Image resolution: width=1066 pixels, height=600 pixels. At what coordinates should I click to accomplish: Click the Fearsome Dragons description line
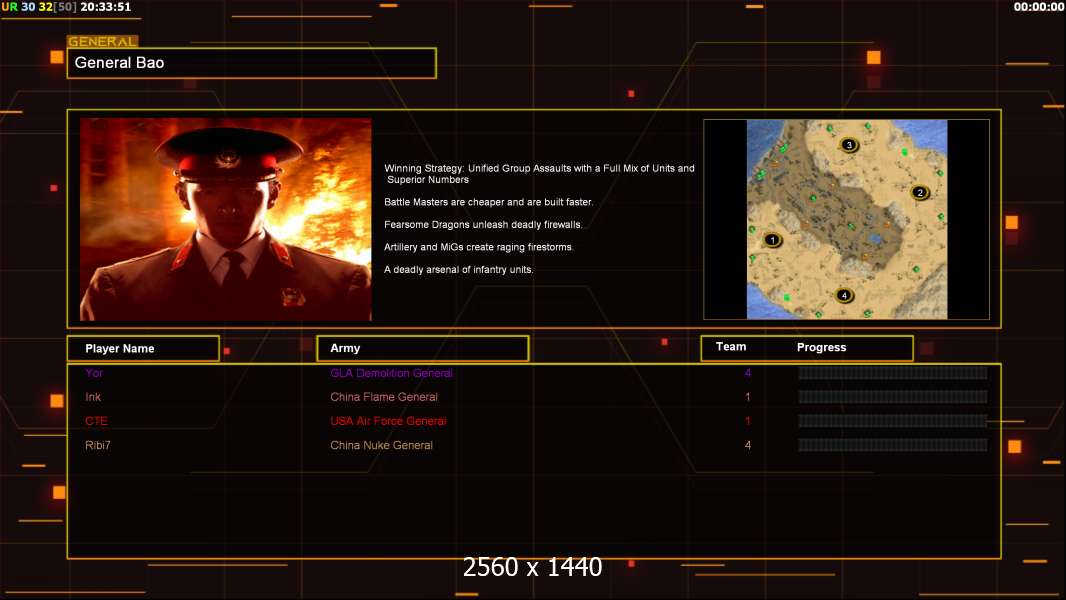483,224
